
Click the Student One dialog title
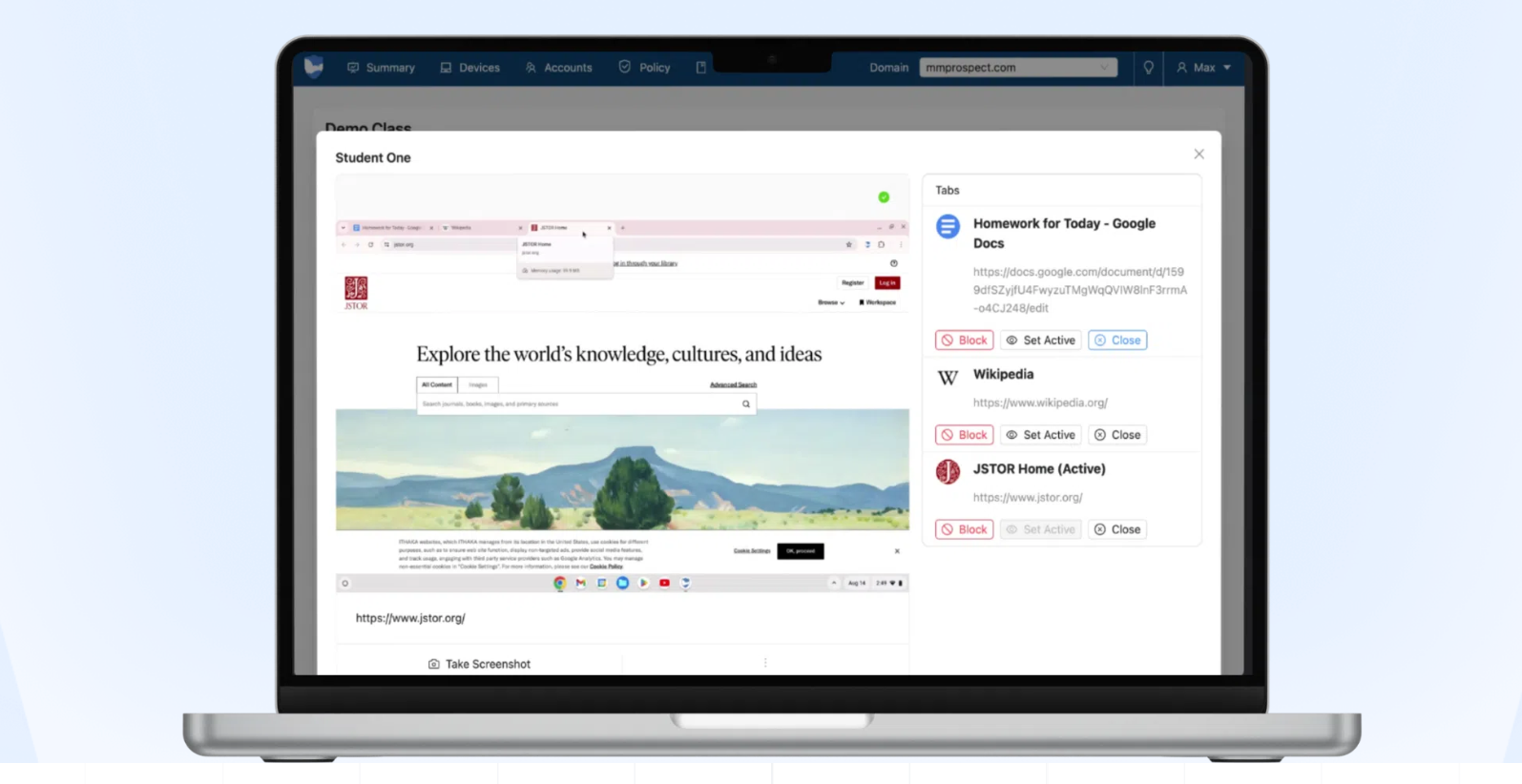pyautogui.click(x=373, y=158)
